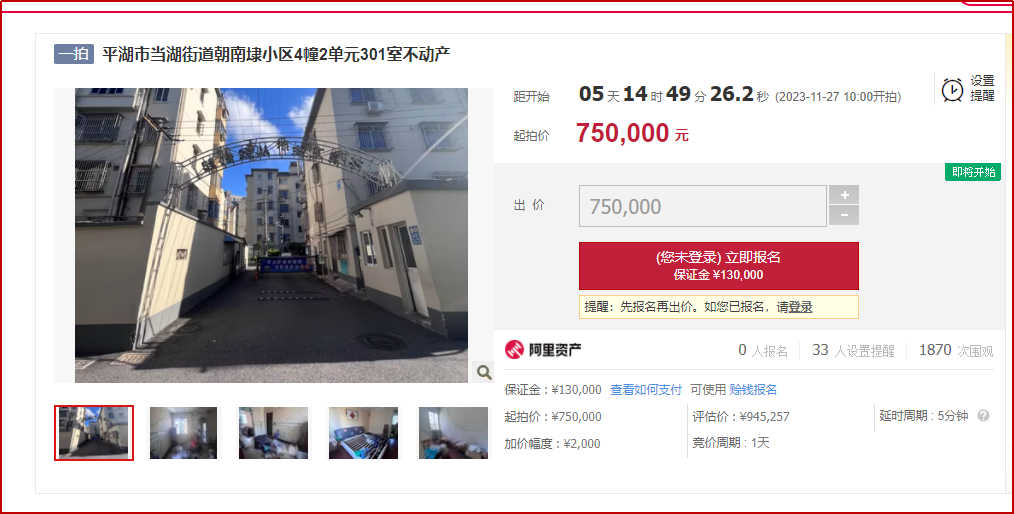Decrease bid with the minus button

(844, 215)
